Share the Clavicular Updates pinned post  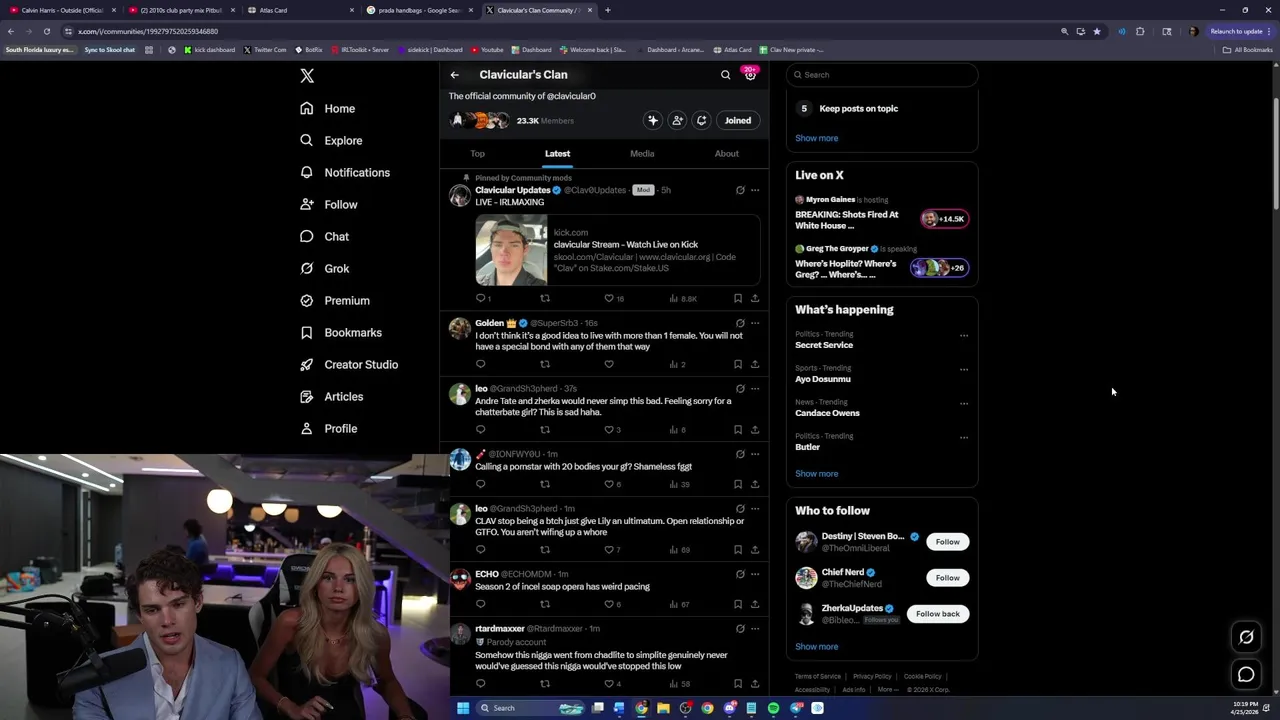pyautogui.click(x=755, y=298)
